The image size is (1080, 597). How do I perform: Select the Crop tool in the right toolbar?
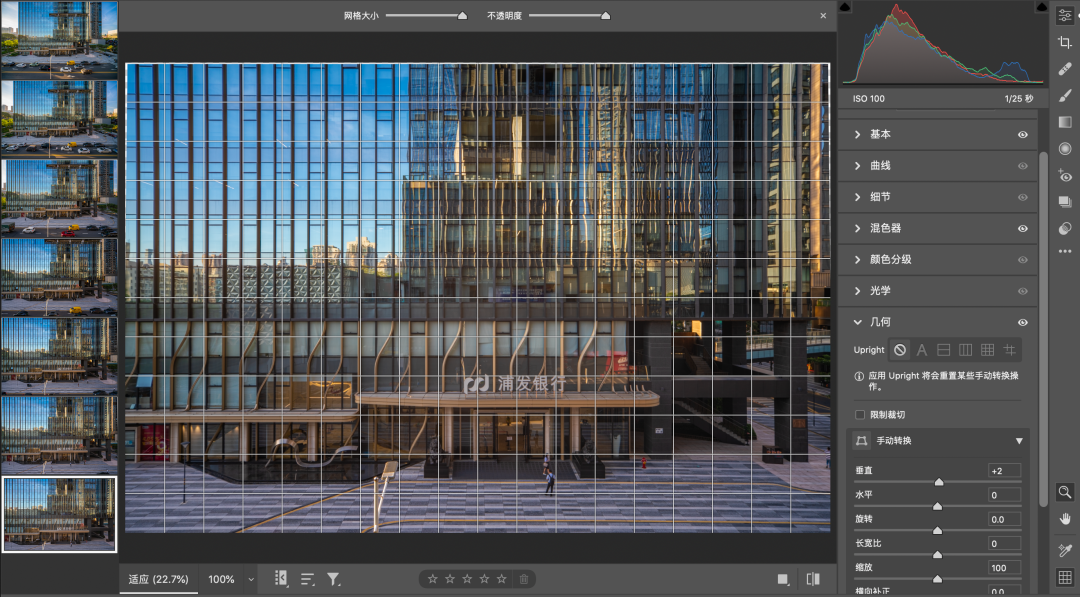click(x=1065, y=42)
